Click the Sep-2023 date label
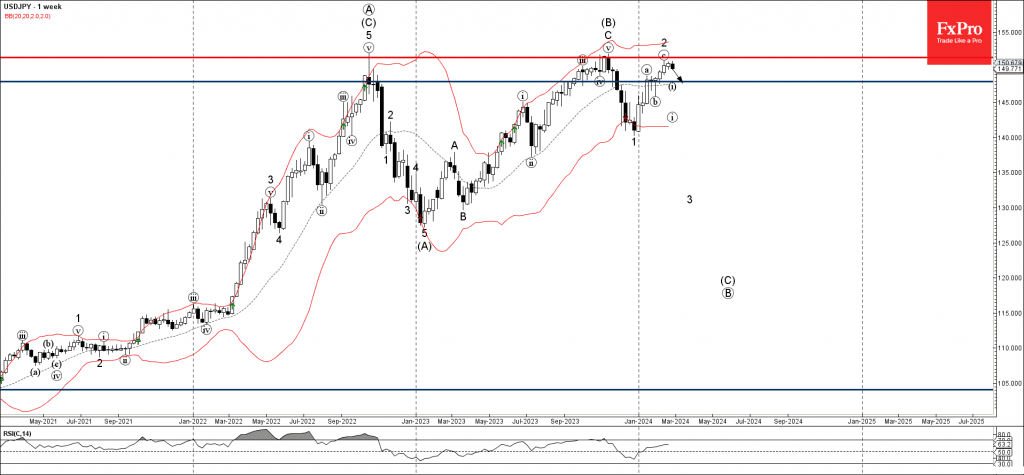 (566, 421)
